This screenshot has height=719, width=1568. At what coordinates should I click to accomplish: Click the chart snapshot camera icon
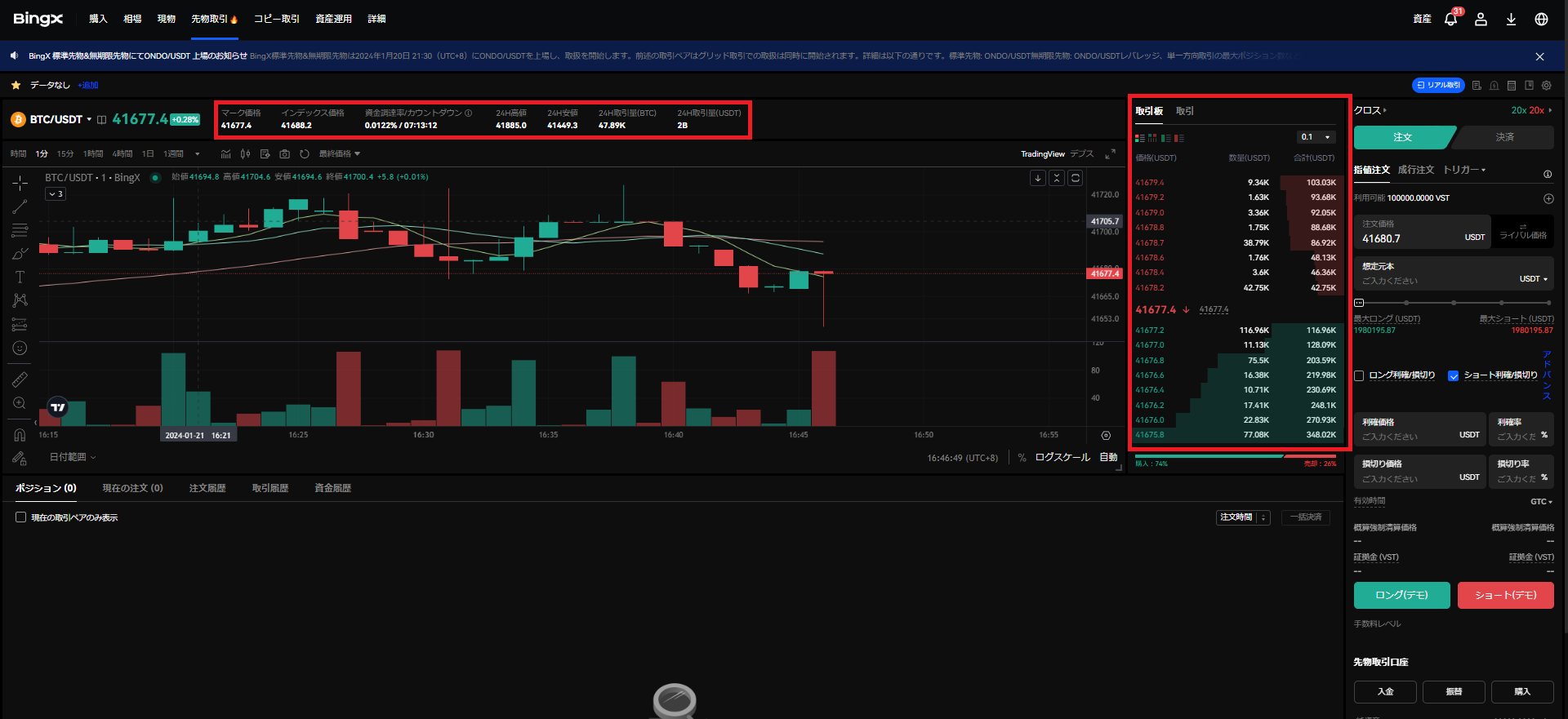click(284, 154)
